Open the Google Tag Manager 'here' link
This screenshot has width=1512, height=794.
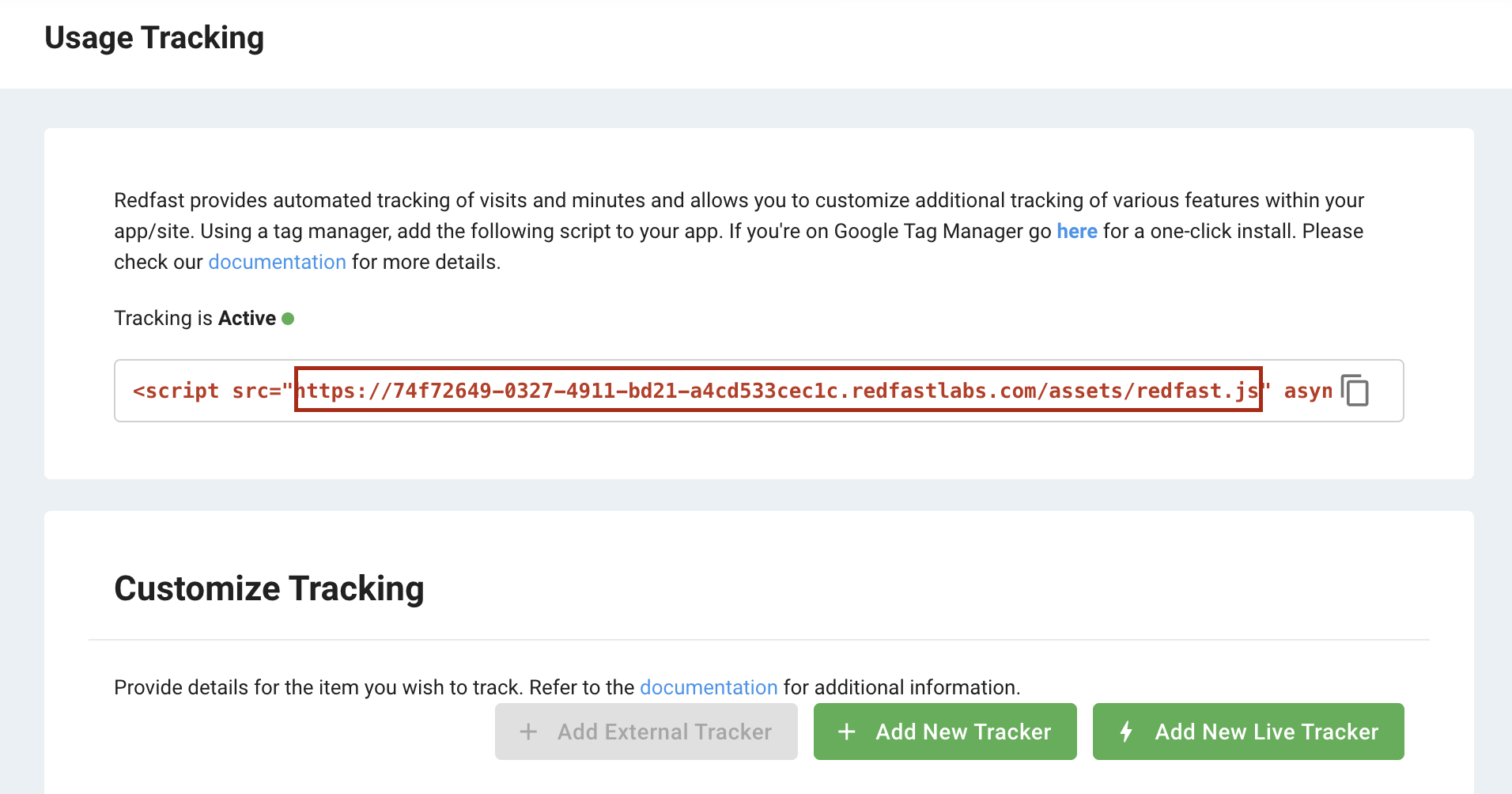tap(1077, 231)
